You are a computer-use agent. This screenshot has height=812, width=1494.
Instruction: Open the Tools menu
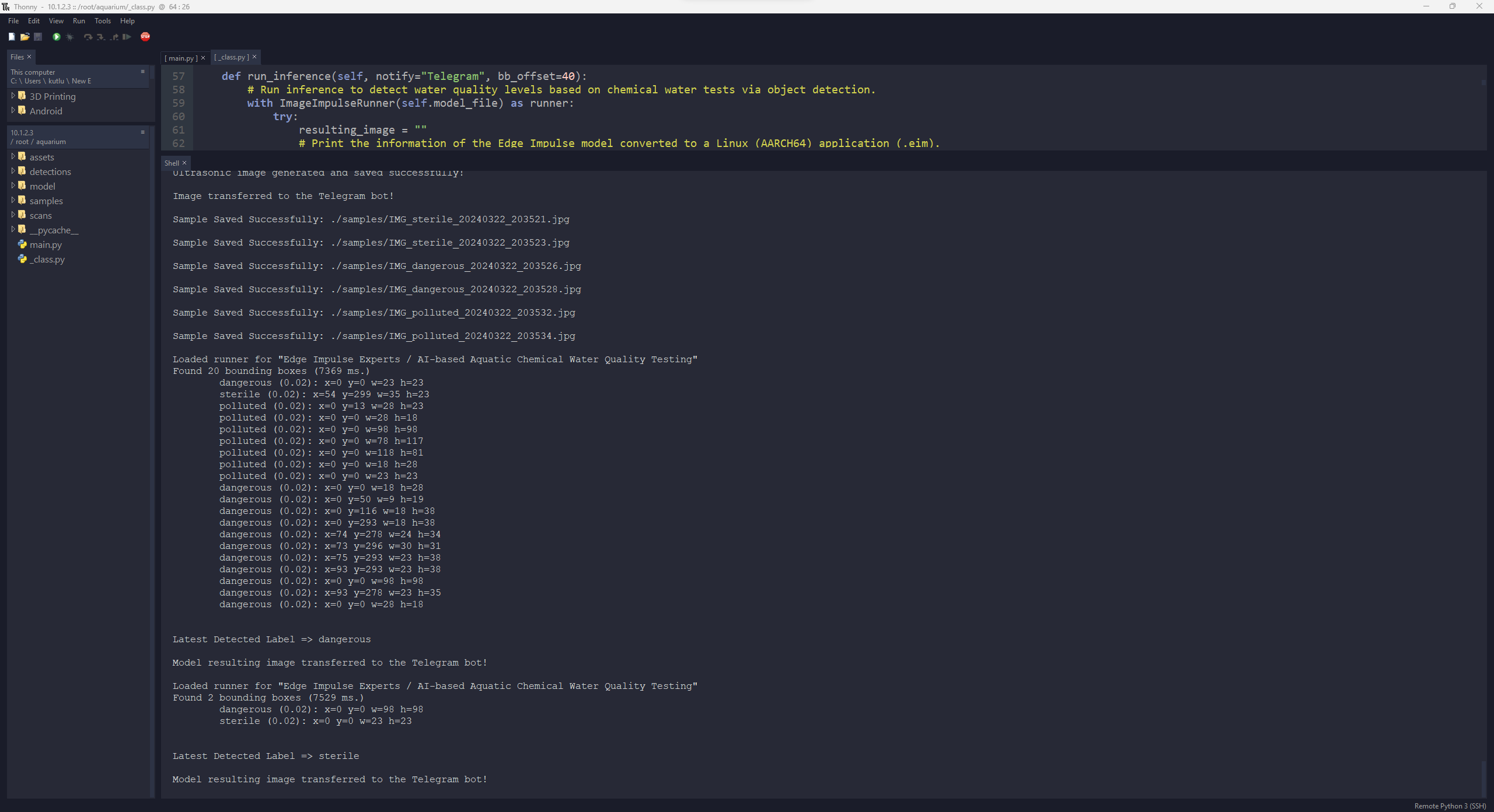pos(102,20)
